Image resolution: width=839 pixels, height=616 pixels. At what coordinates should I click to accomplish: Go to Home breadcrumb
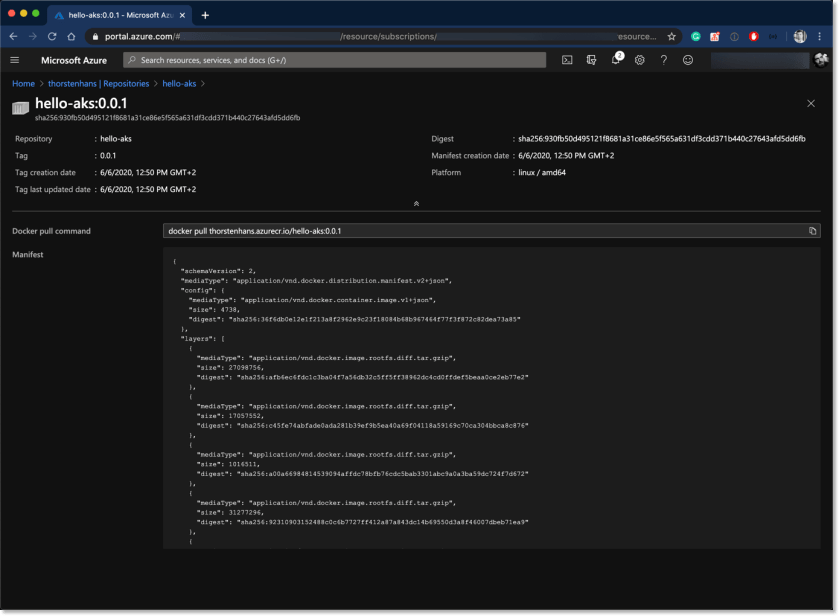click(x=24, y=83)
